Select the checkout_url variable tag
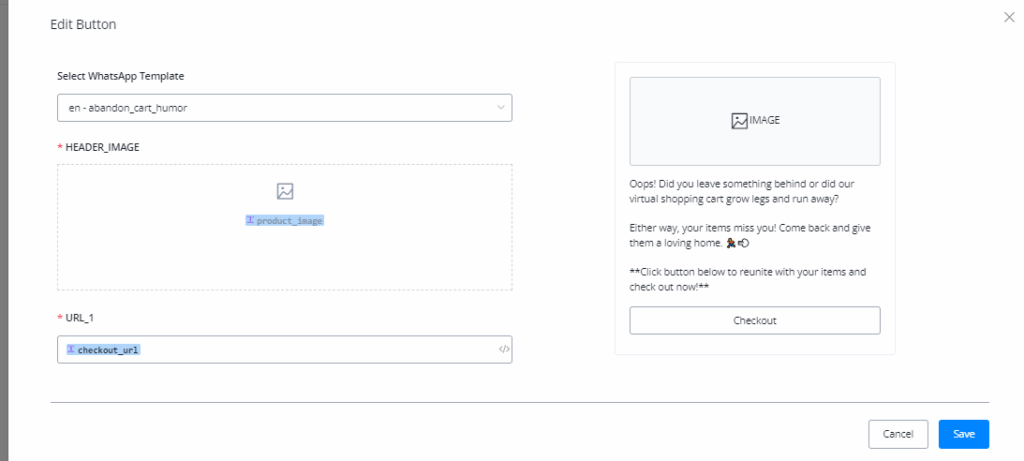The image size is (1024, 461). [109, 349]
